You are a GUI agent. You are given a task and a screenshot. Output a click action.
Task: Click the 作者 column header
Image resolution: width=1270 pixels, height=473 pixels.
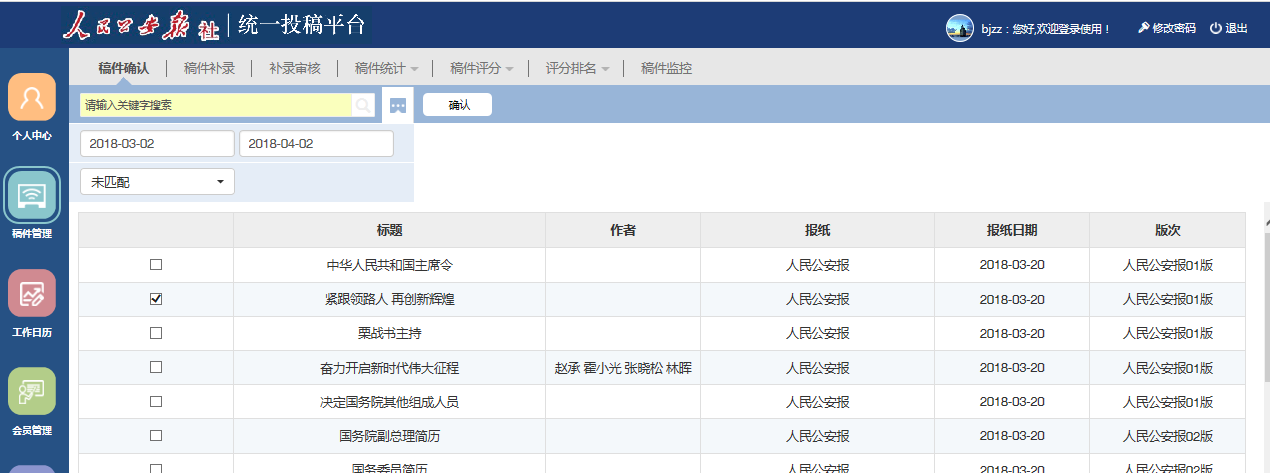tap(623, 230)
